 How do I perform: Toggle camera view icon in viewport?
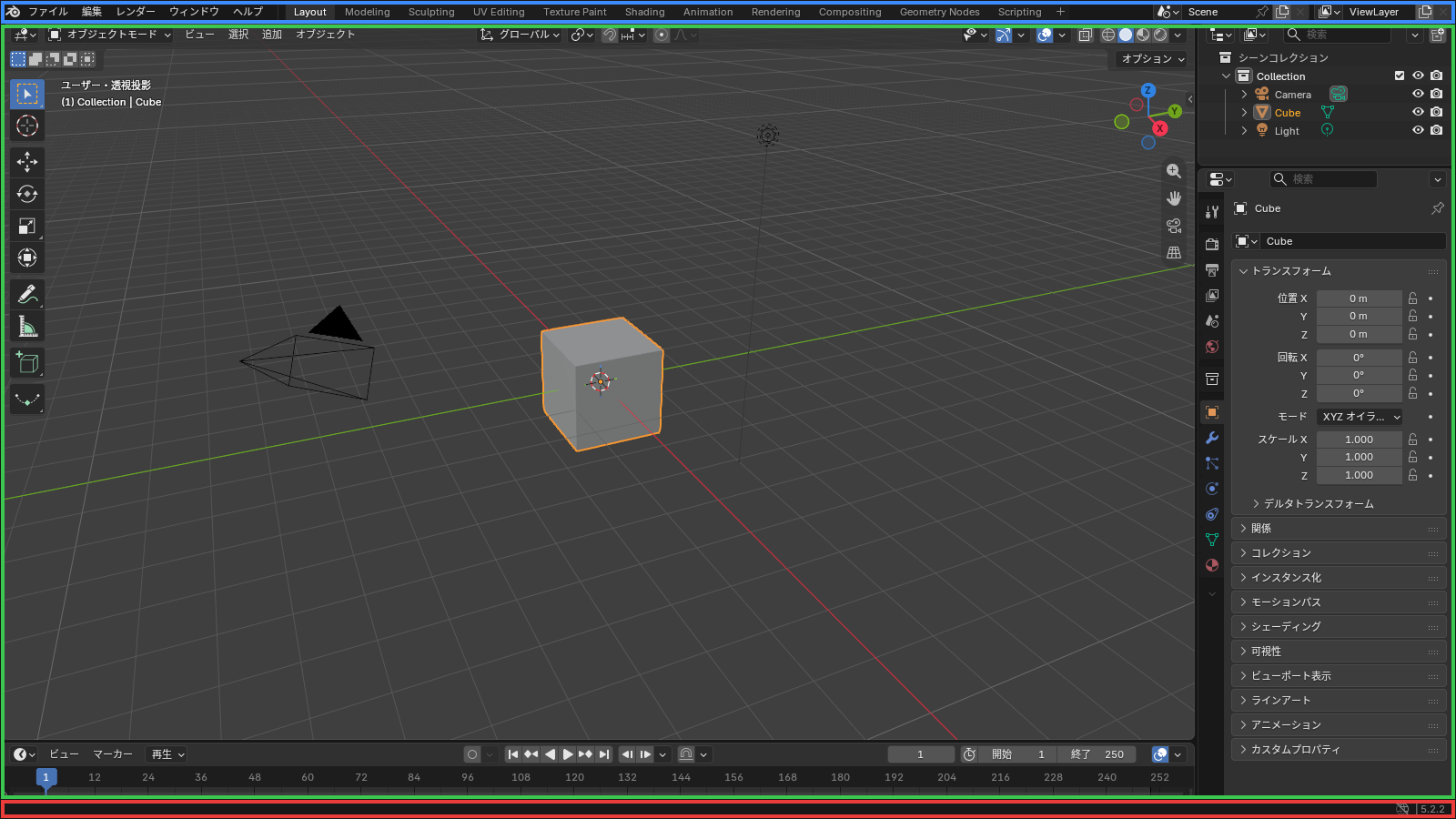pyautogui.click(x=1174, y=226)
